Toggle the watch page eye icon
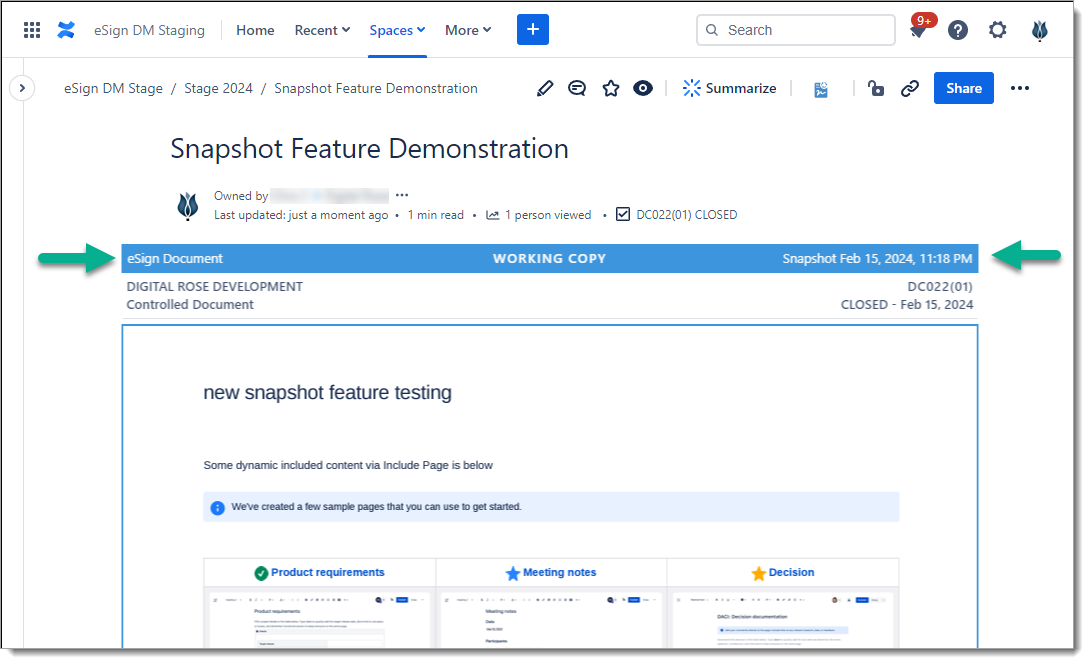This screenshot has width=1089, height=664. [x=643, y=88]
